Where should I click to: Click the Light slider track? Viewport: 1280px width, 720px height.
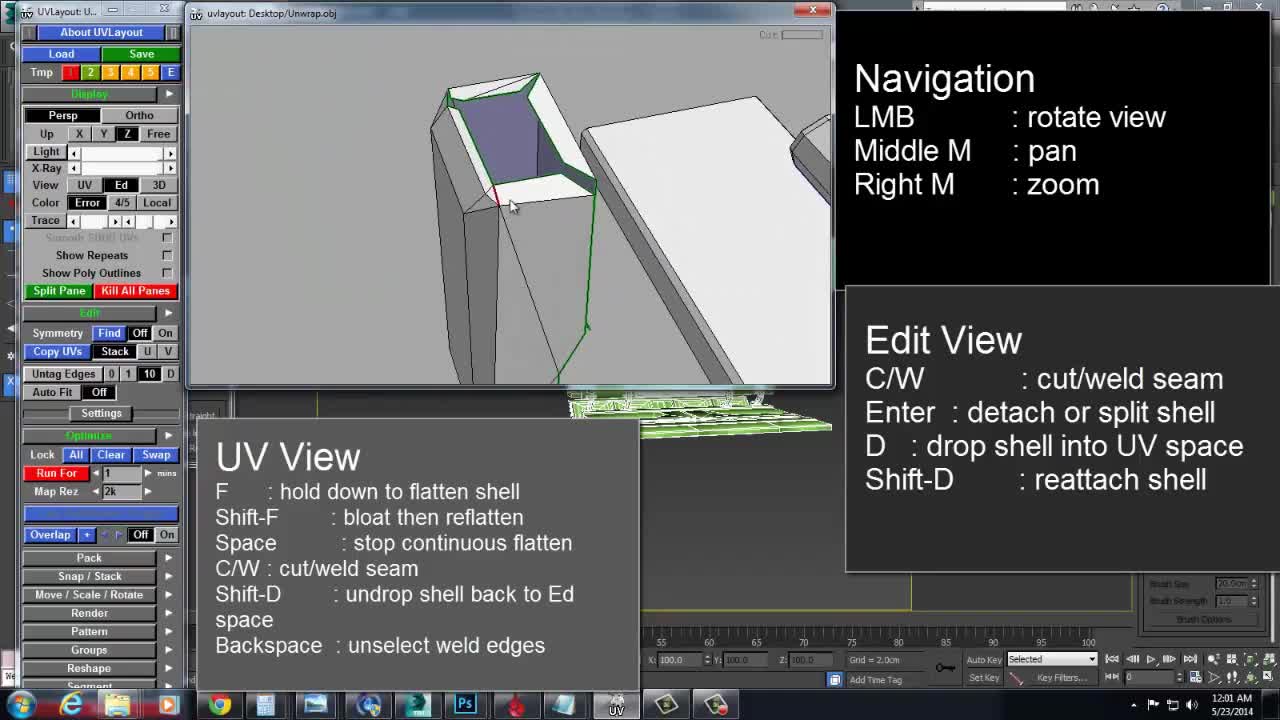(x=122, y=152)
